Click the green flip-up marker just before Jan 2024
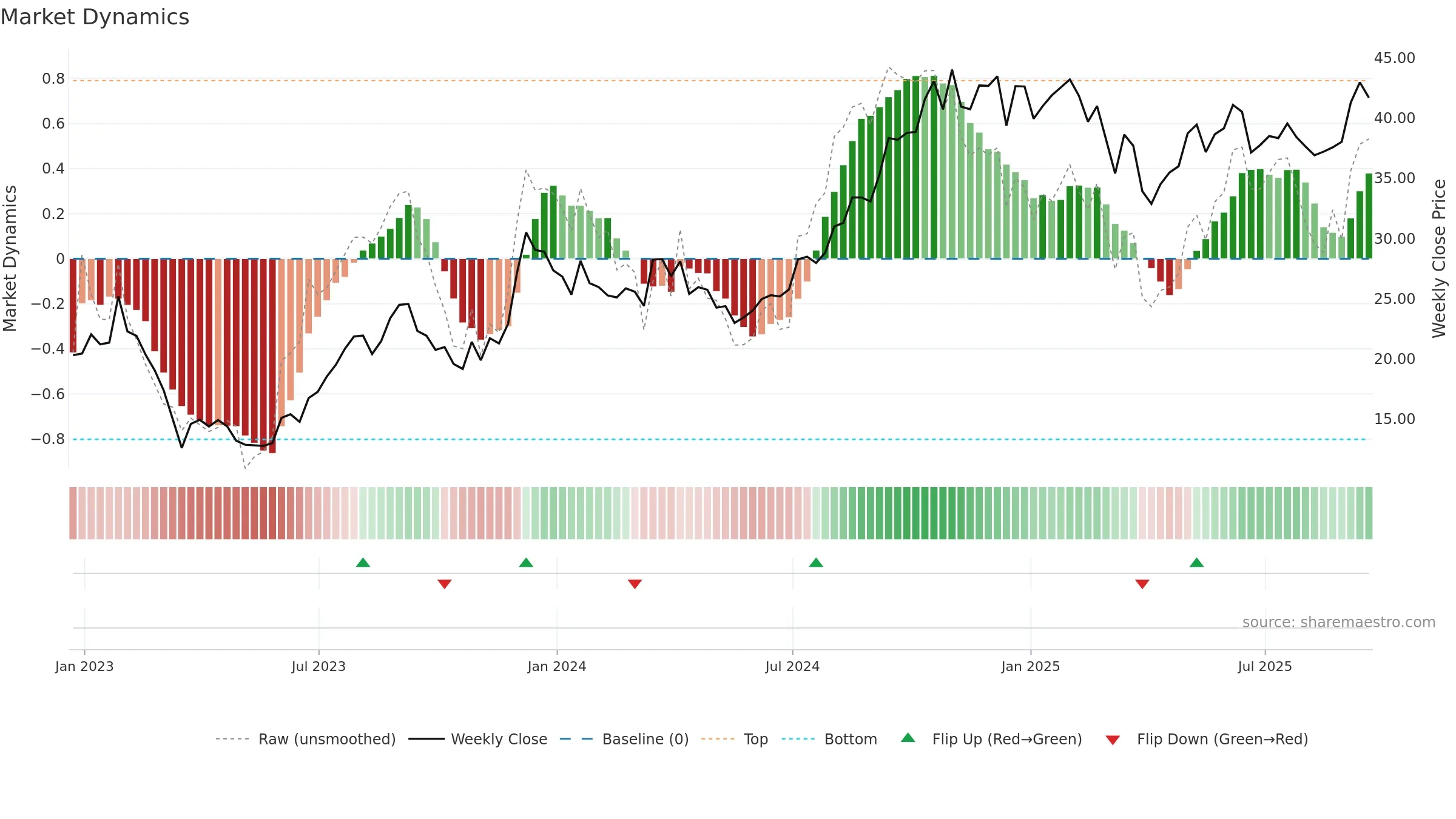 tap(526, 562)
